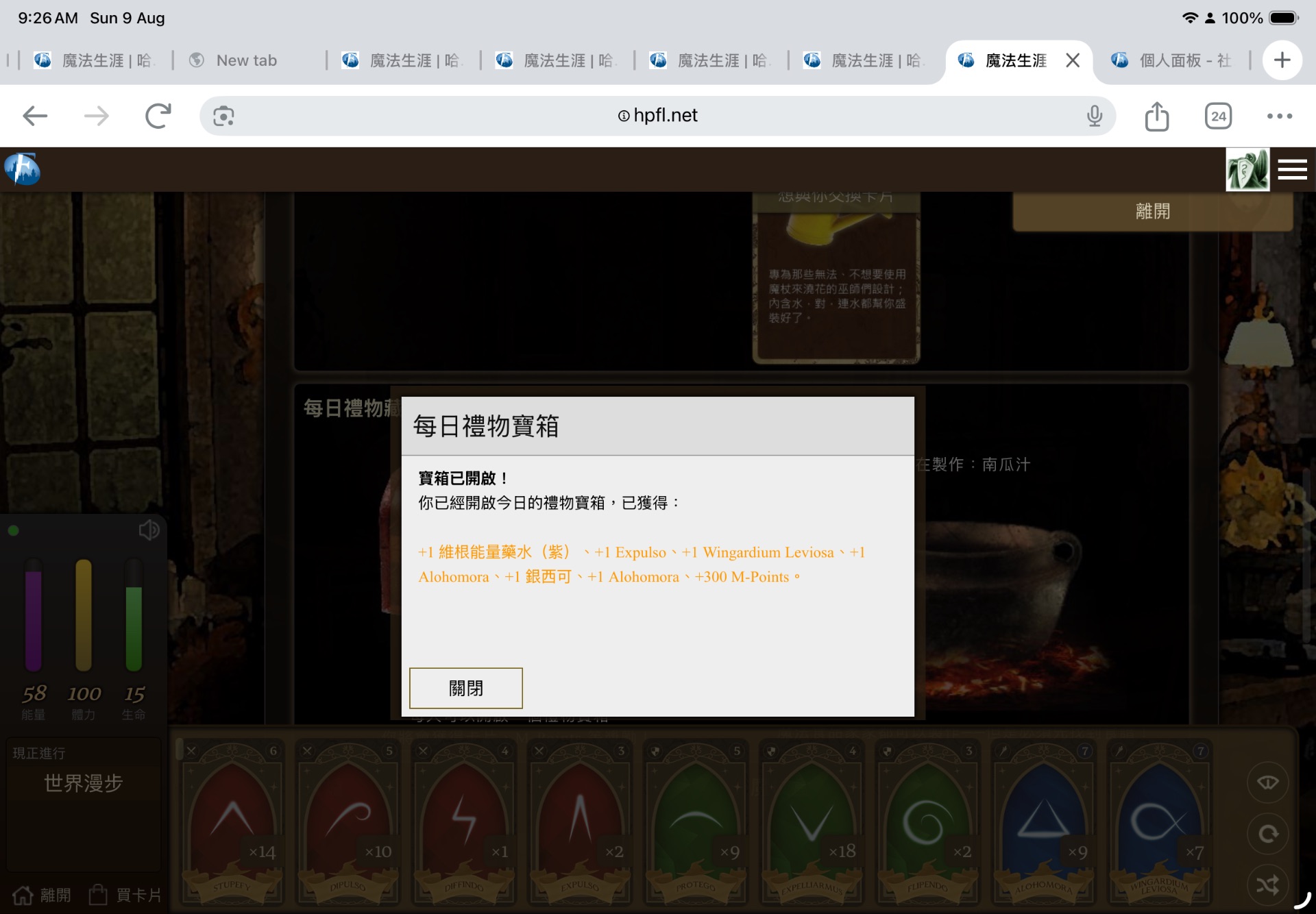The image size is (1316, 914).
Task: Toggle the game sound speaker icon
Action: point(148,530)
